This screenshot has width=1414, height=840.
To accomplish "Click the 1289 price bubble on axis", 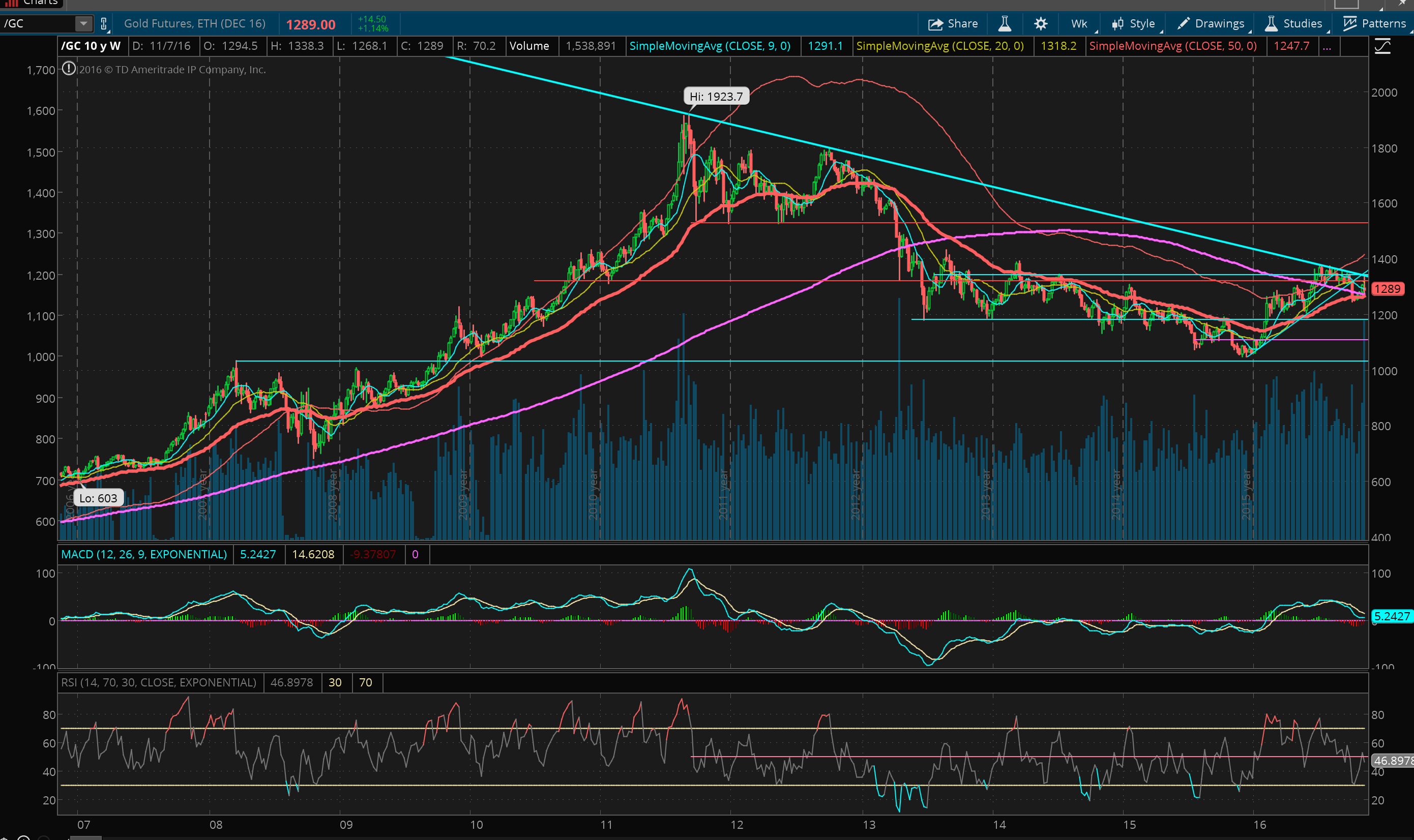I will click(1387, 289).
